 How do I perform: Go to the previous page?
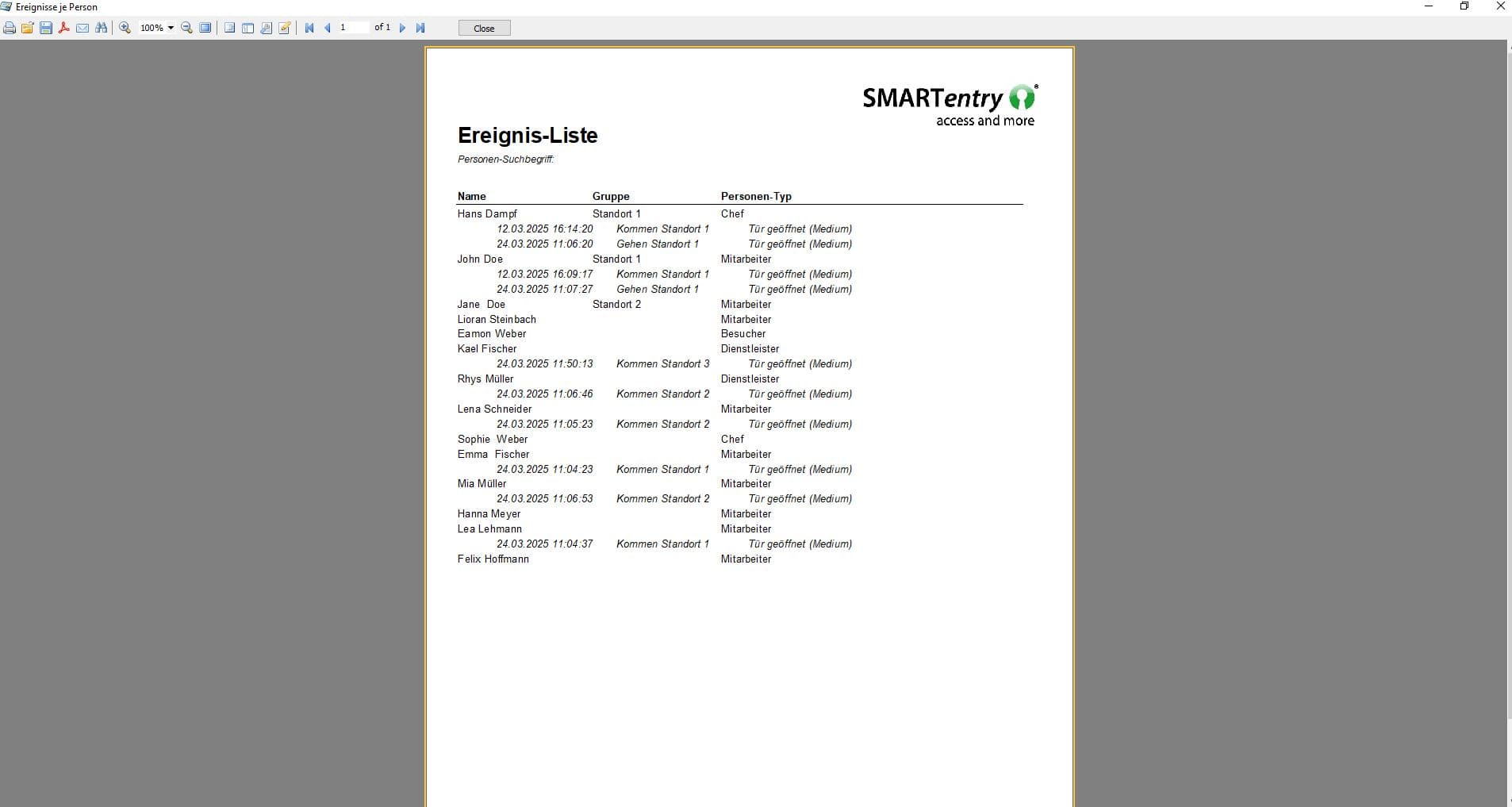click(328, 28)
